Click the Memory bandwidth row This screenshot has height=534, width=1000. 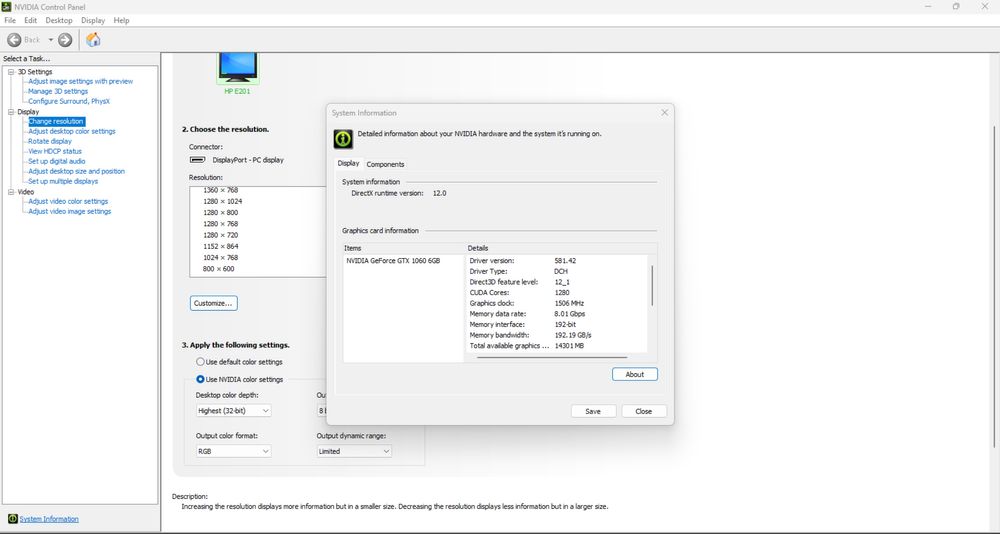557,335
